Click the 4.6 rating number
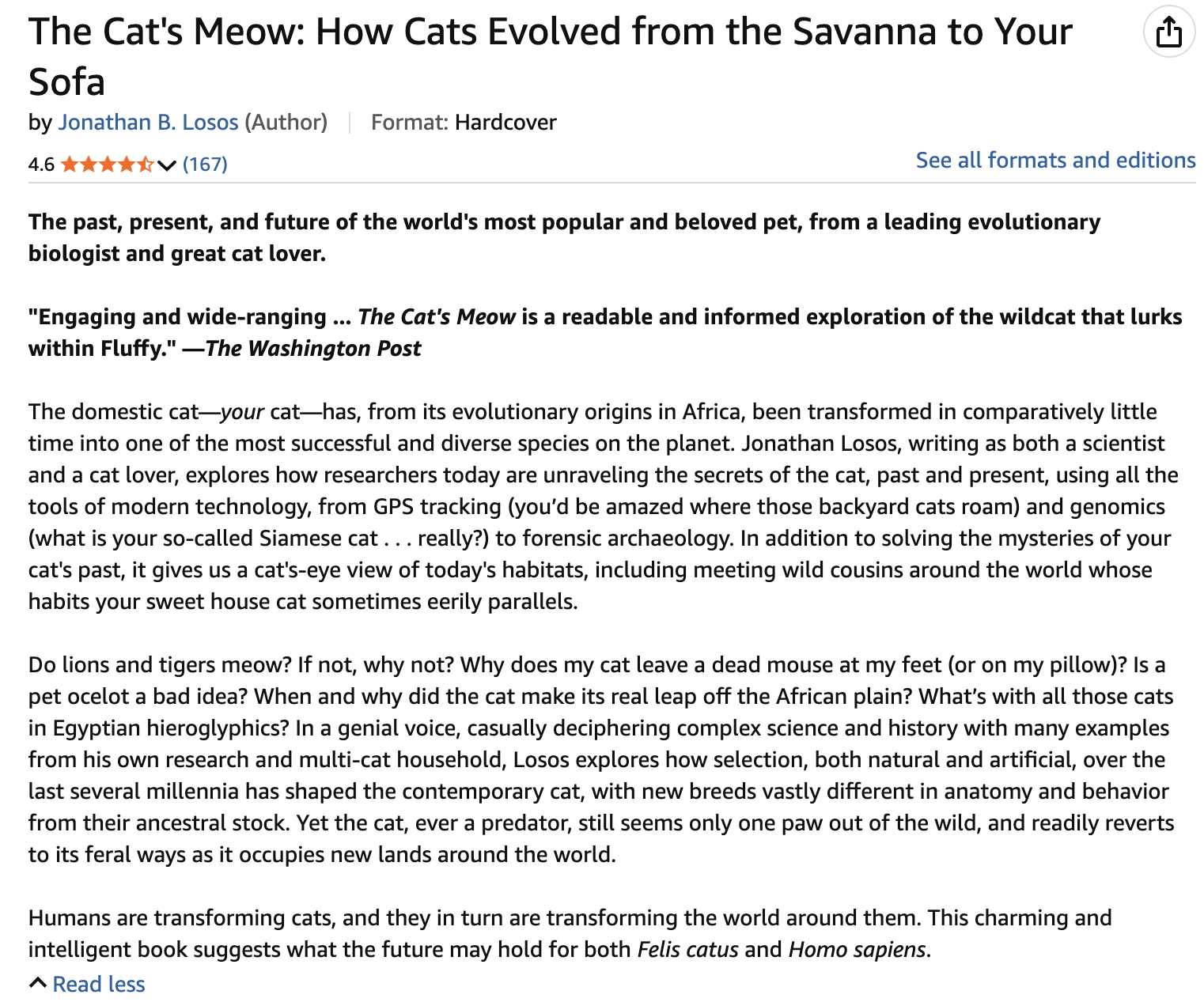 (41, 165)
